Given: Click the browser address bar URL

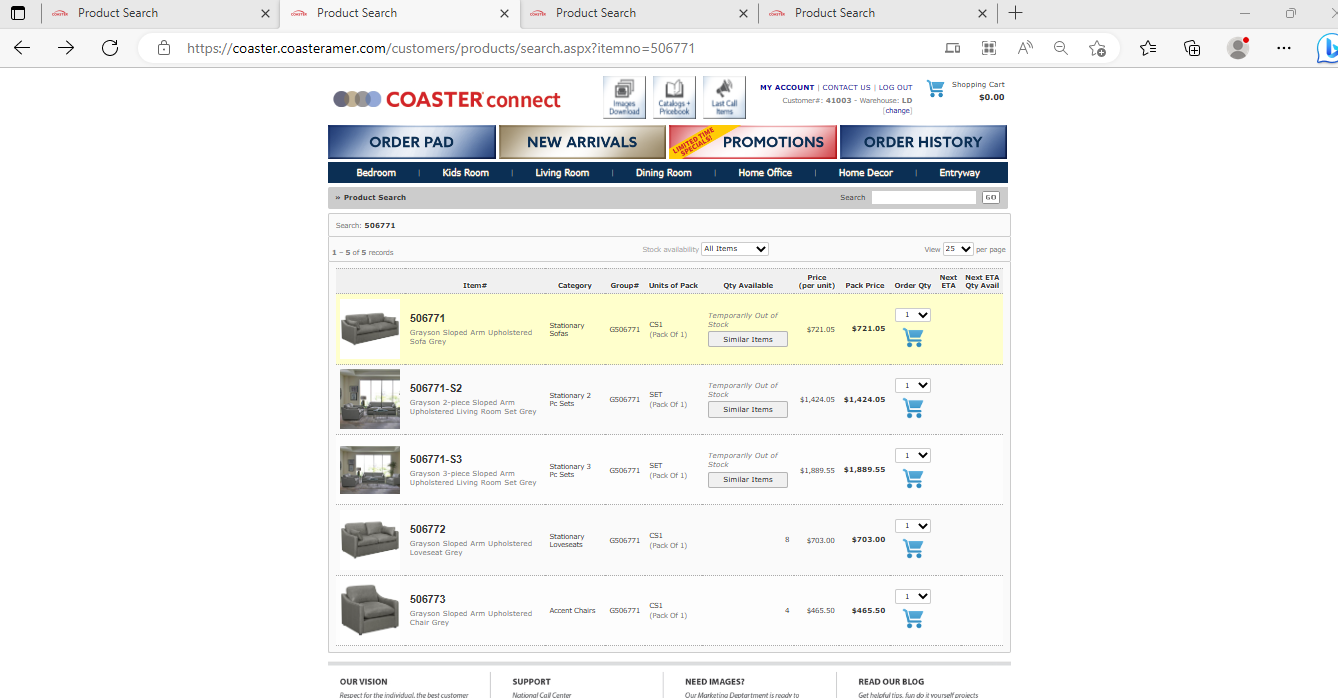Looking at the screenshot, I should coord(441,48).
